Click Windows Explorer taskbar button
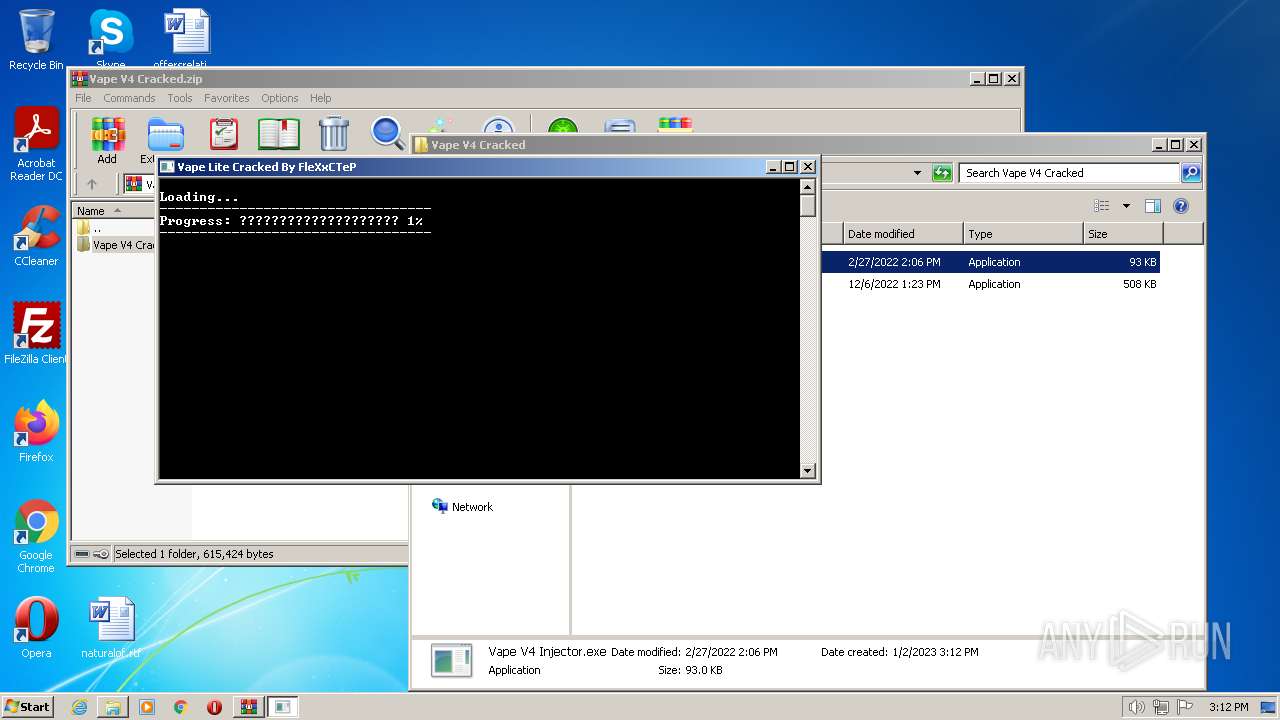The width and height of the screenshot is (1280, 720). point(113,707)
